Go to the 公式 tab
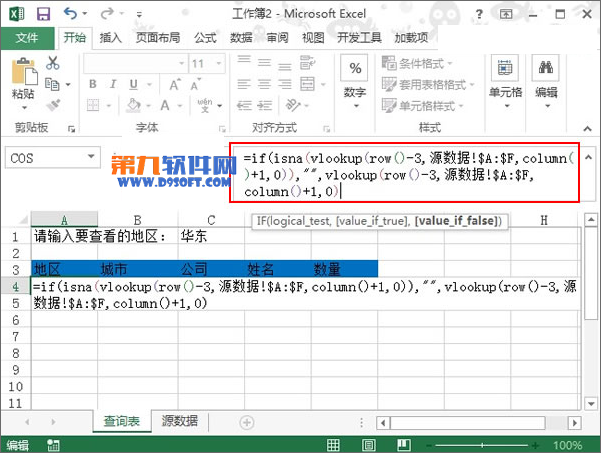Viewport: 601px width, 453px height. coord(205,38)
